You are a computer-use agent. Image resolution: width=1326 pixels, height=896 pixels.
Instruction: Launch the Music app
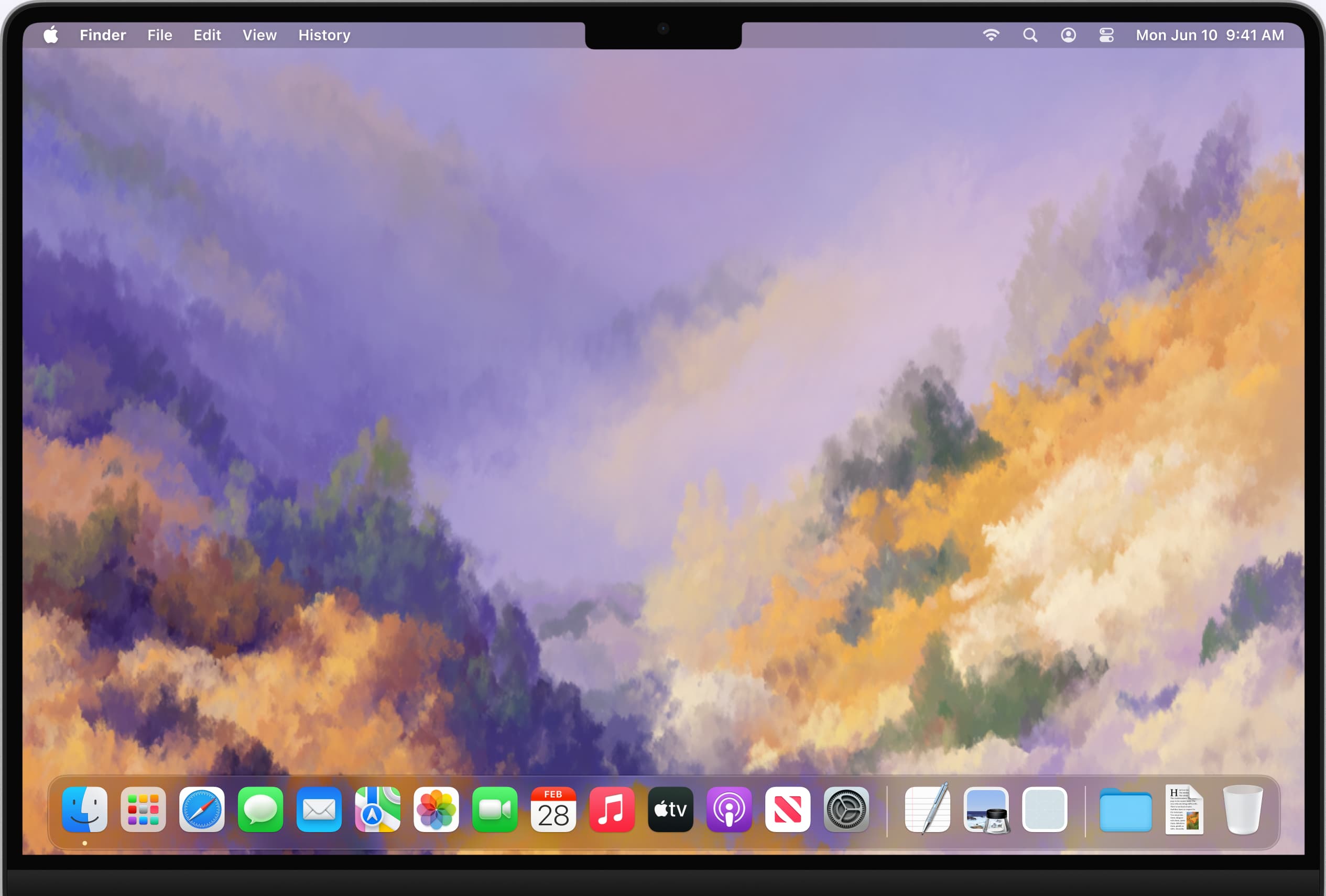coord(612,810)
